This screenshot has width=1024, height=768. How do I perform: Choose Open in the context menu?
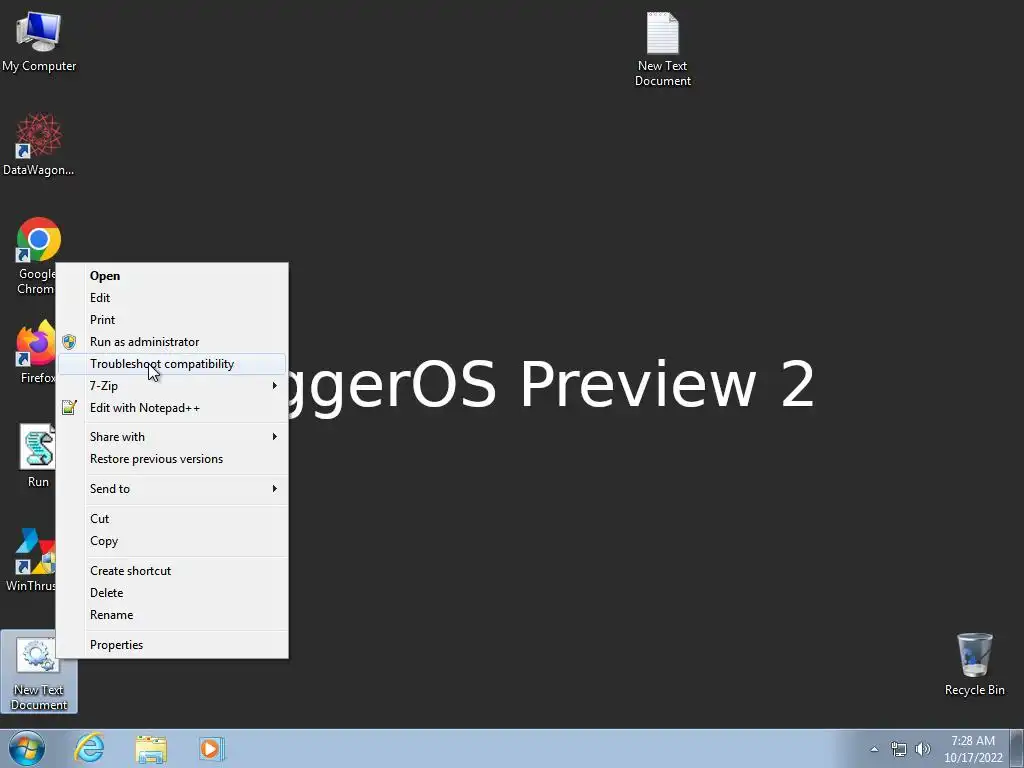pos(172,276)
